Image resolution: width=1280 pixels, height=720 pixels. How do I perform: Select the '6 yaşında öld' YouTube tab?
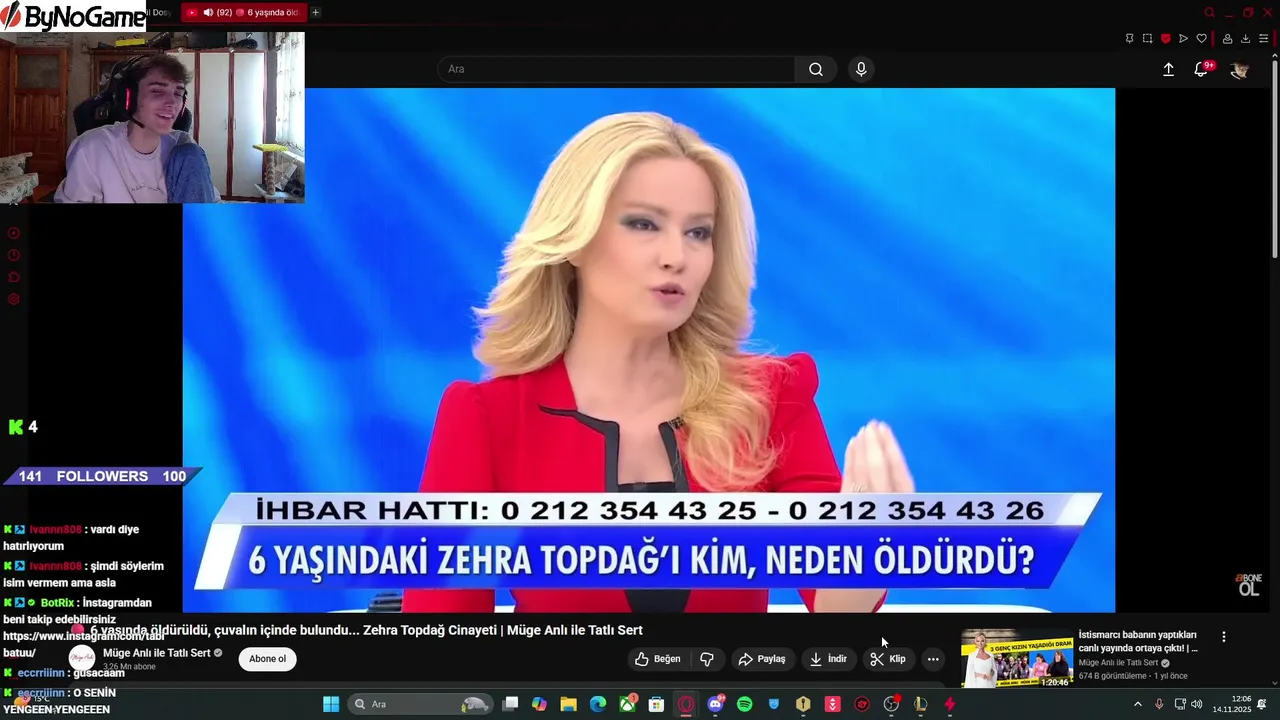tap(243, 12)
